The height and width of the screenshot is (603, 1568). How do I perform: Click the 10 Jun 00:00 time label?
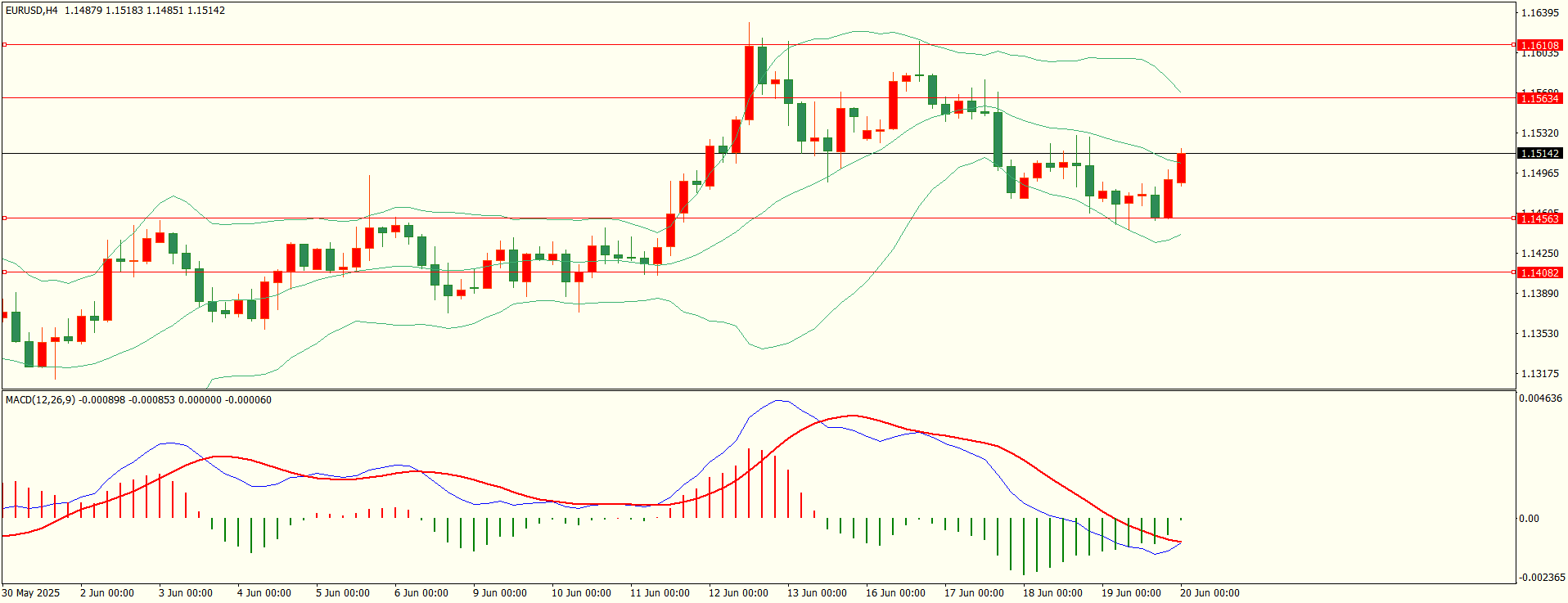(x=581, y=593)
